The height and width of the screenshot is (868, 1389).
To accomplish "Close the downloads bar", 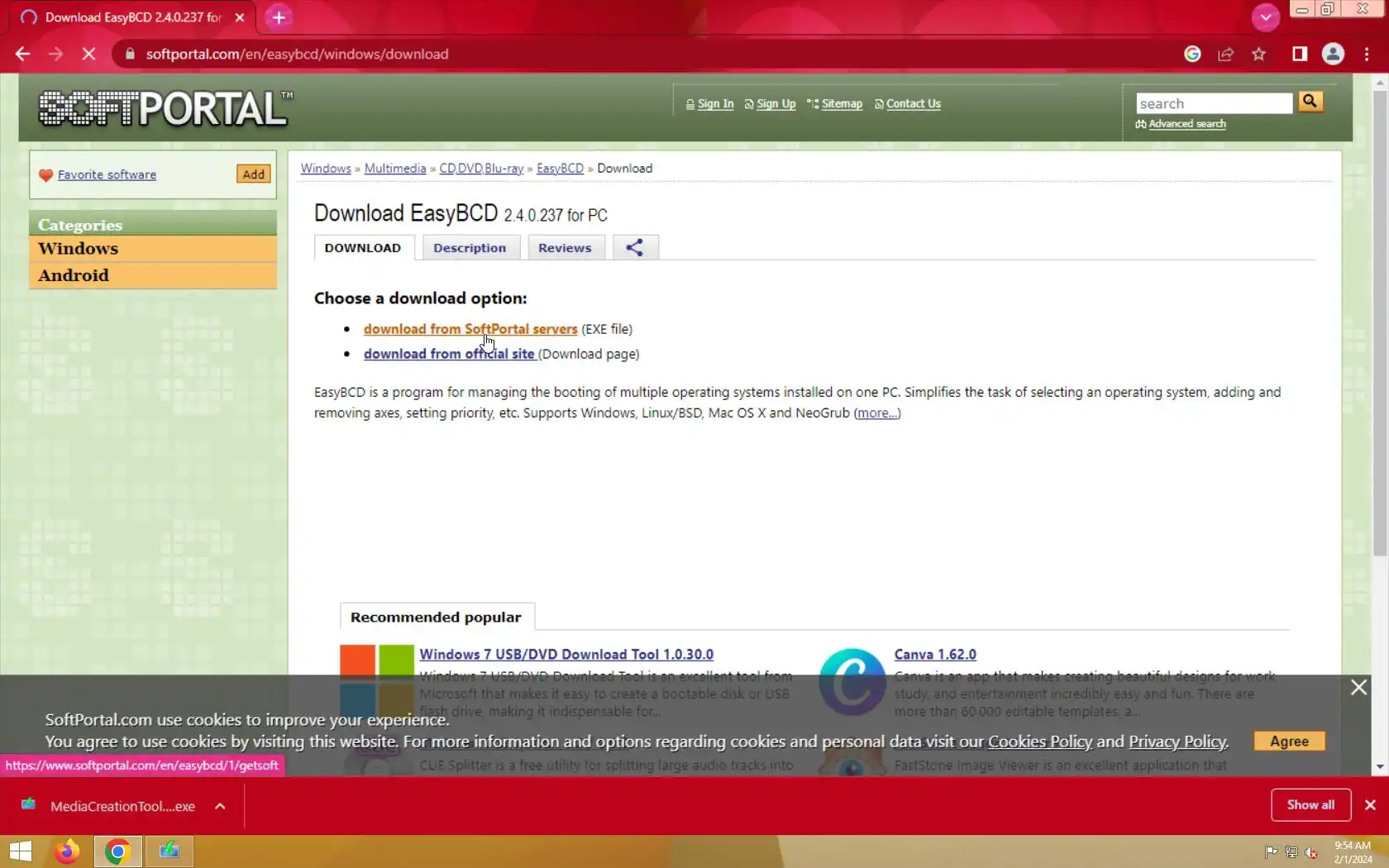I will [x=1370, y=805].
